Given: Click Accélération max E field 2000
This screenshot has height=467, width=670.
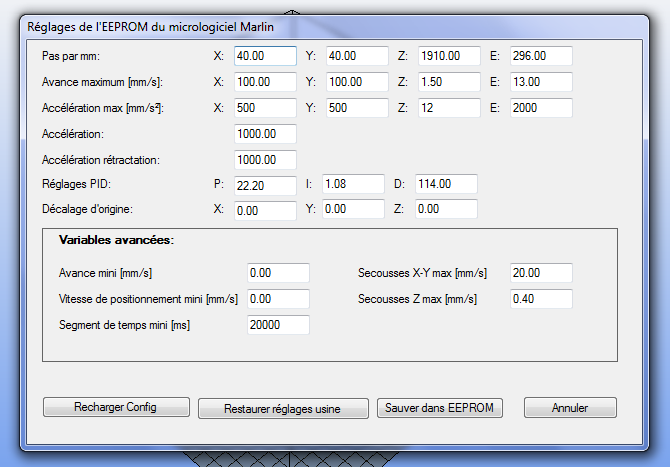Looking at the screenshot, I should tap(541, 108).
